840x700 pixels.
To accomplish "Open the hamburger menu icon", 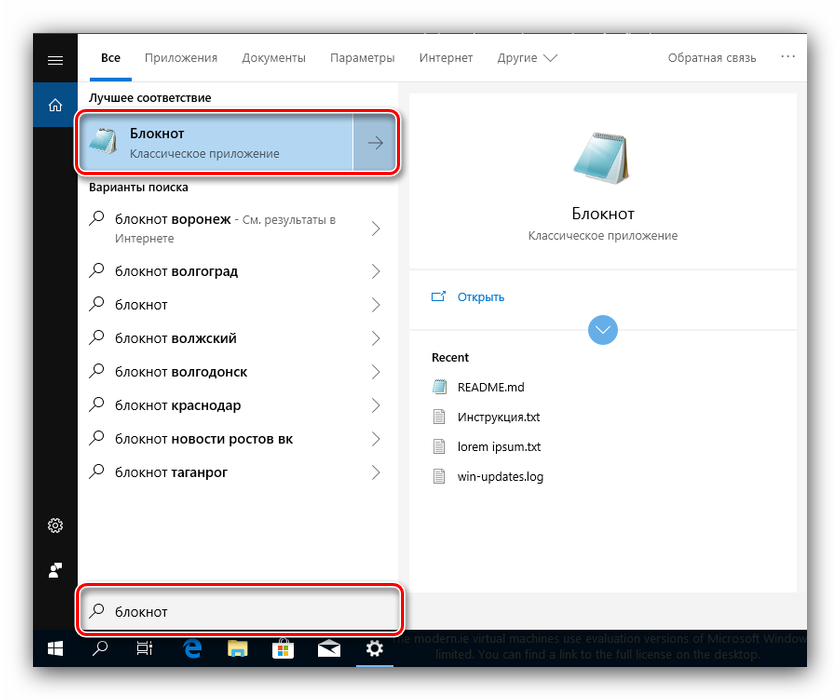I will [55, 59].
